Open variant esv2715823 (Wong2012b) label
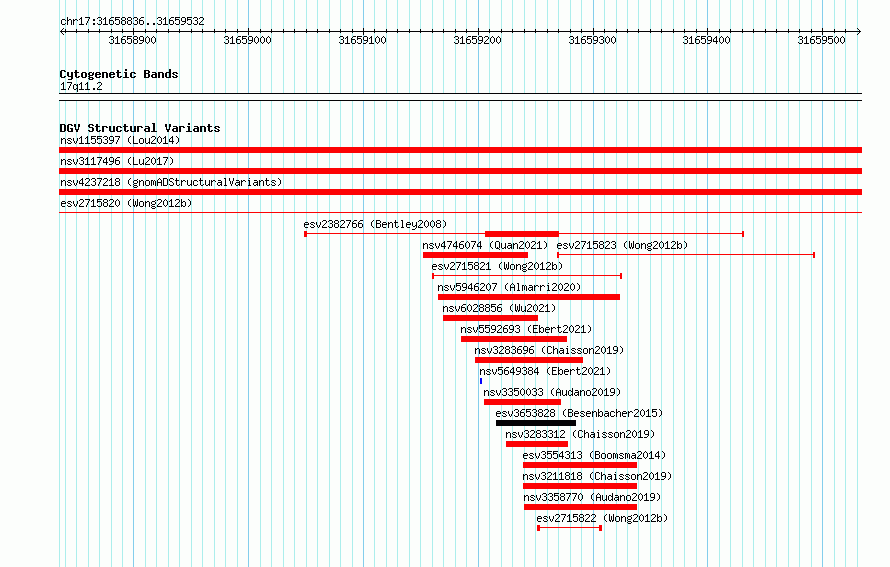 coord(622,245)
